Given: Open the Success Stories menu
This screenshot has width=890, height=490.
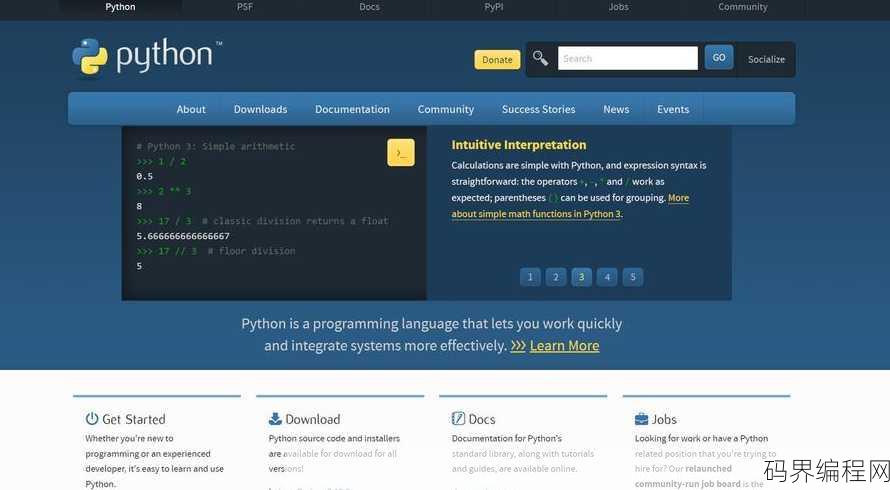Looking at the screenshot, I should coord(539,109).
